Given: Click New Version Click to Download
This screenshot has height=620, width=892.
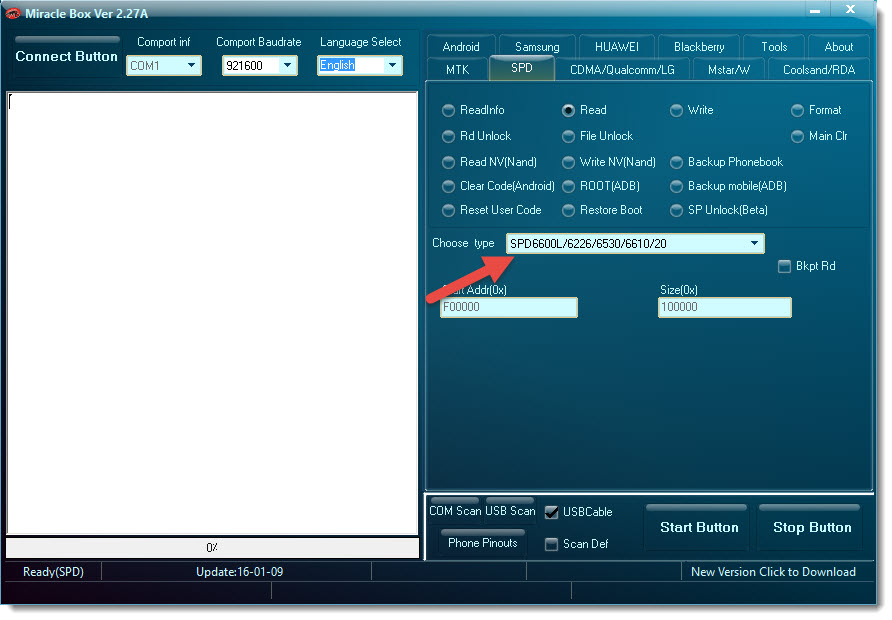Looking at the screenshot, I should coord(773,572).
